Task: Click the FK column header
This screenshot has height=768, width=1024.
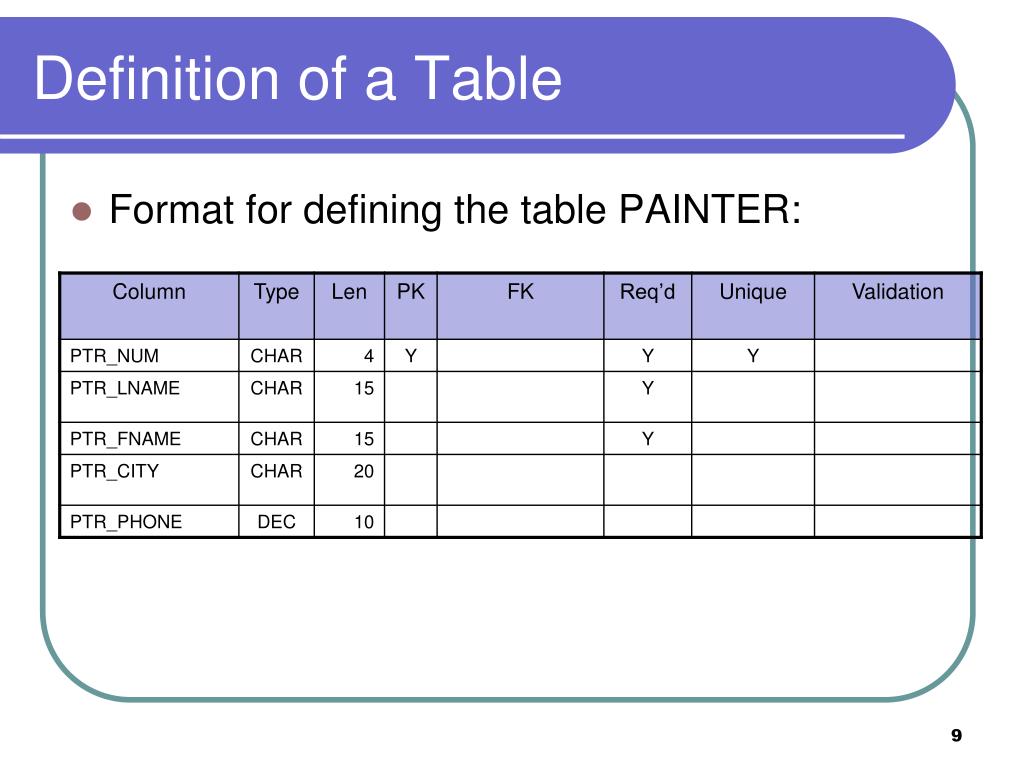Action: tap(520, 306)
